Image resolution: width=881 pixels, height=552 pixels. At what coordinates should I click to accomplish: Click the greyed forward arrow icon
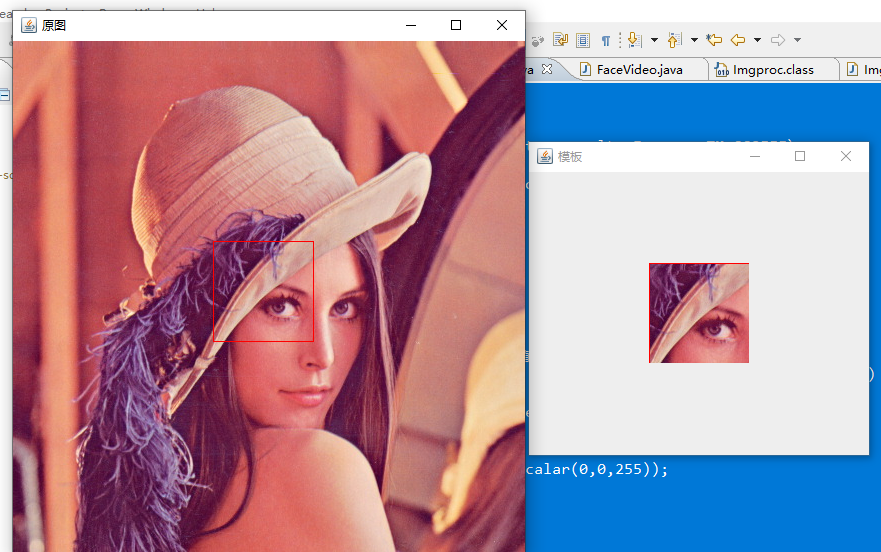point(778,40)
